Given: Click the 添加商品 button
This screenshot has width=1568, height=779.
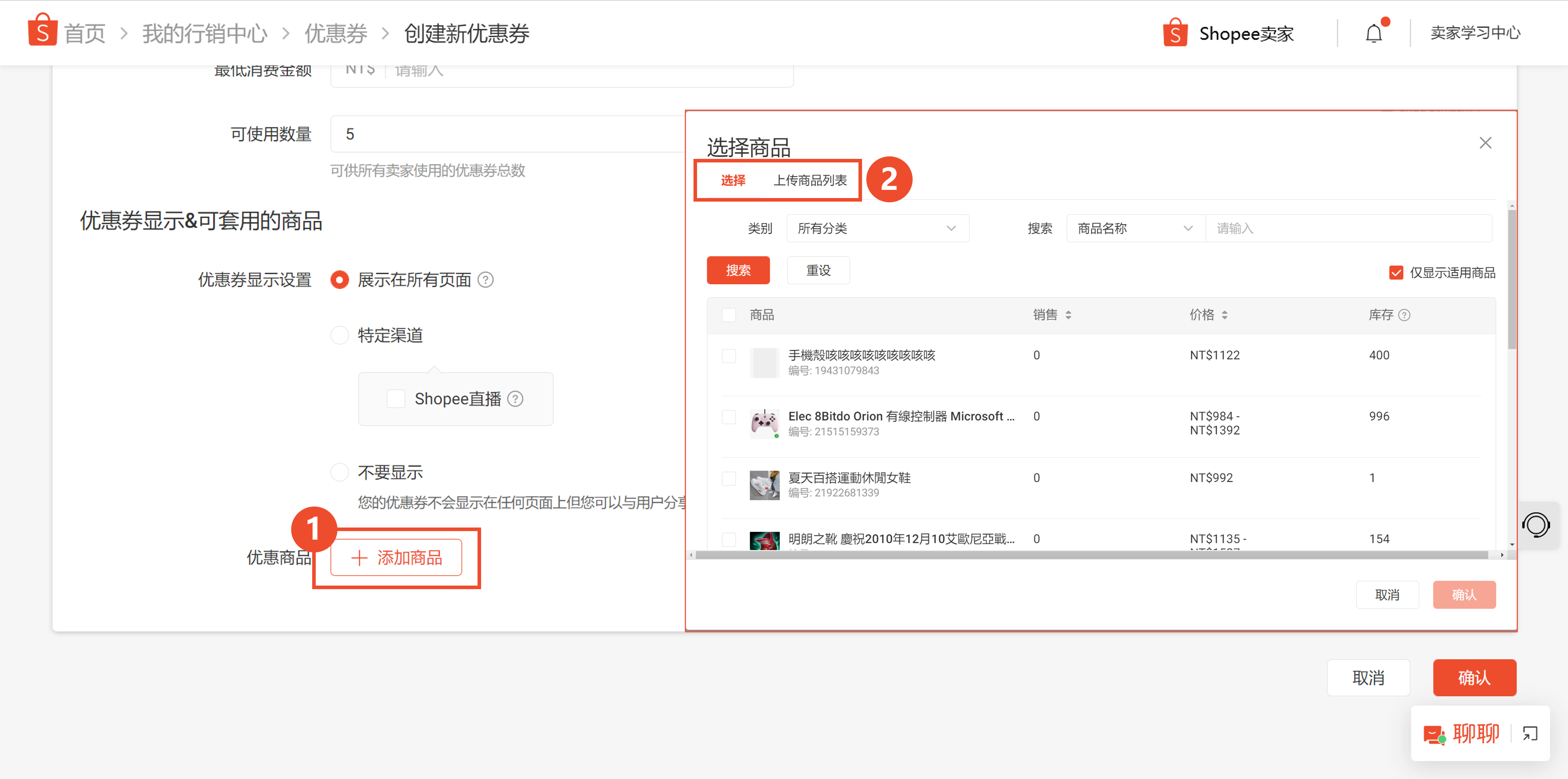Looking at the screenshot, I should pyautogui.click(x=396, y=557).
